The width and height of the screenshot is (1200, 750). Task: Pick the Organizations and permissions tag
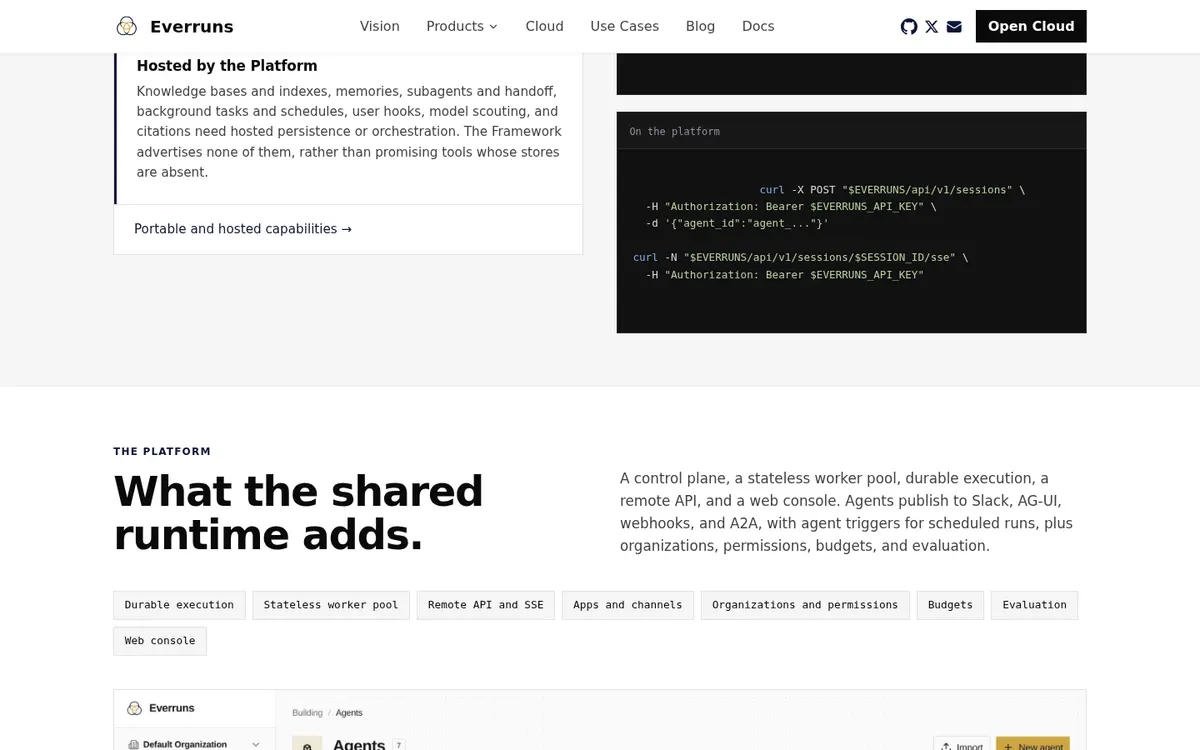(x=805, y=605)
